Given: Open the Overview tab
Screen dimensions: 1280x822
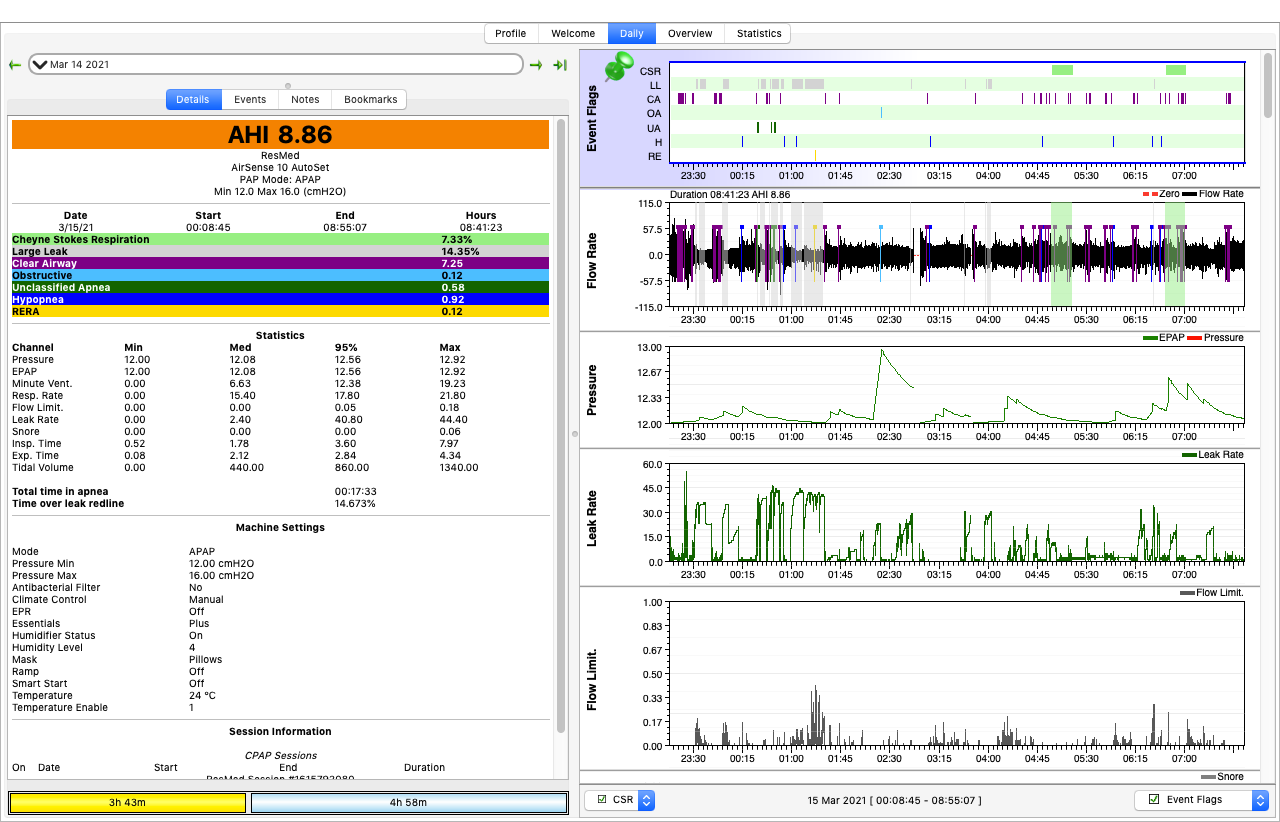Looking at the screenshot, I should tap(690, 33).
